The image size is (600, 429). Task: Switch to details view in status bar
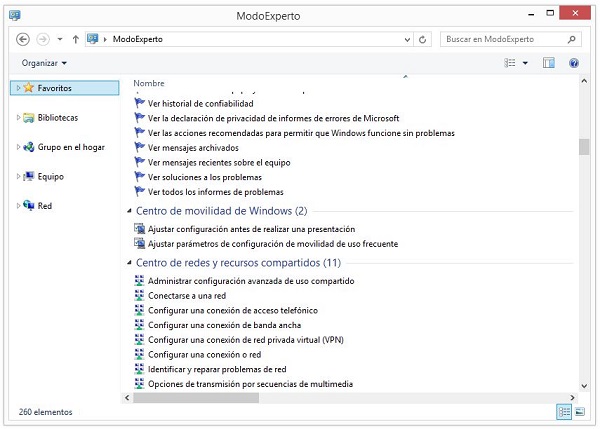(x=562, y=412)
